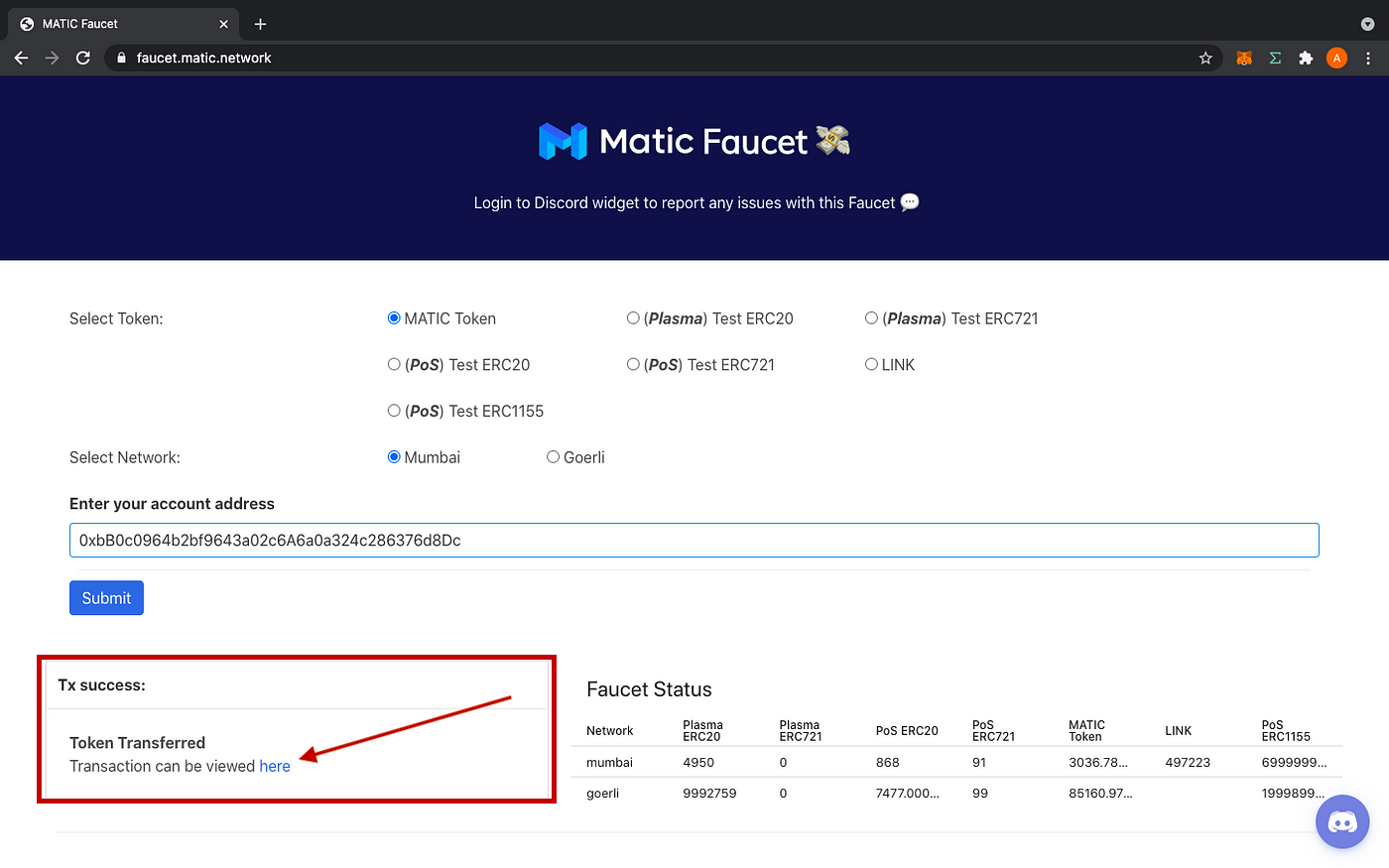Click the 'Token Transferred' text
This screenshot has width=1389, height=868.
pyautogui.click(x=137, y=743)
